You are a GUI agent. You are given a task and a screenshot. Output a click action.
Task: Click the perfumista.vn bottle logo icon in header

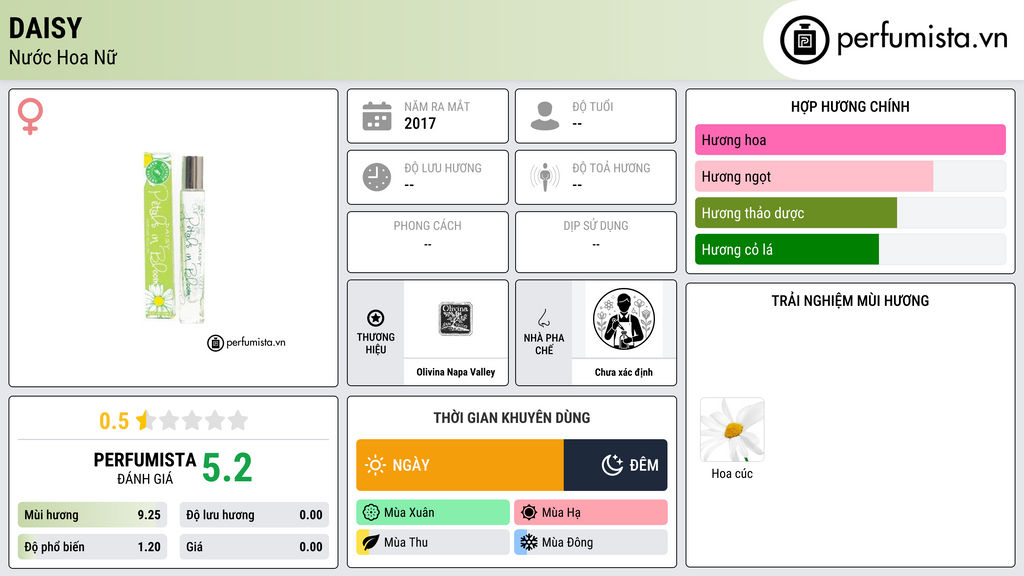tap(805, 40)
